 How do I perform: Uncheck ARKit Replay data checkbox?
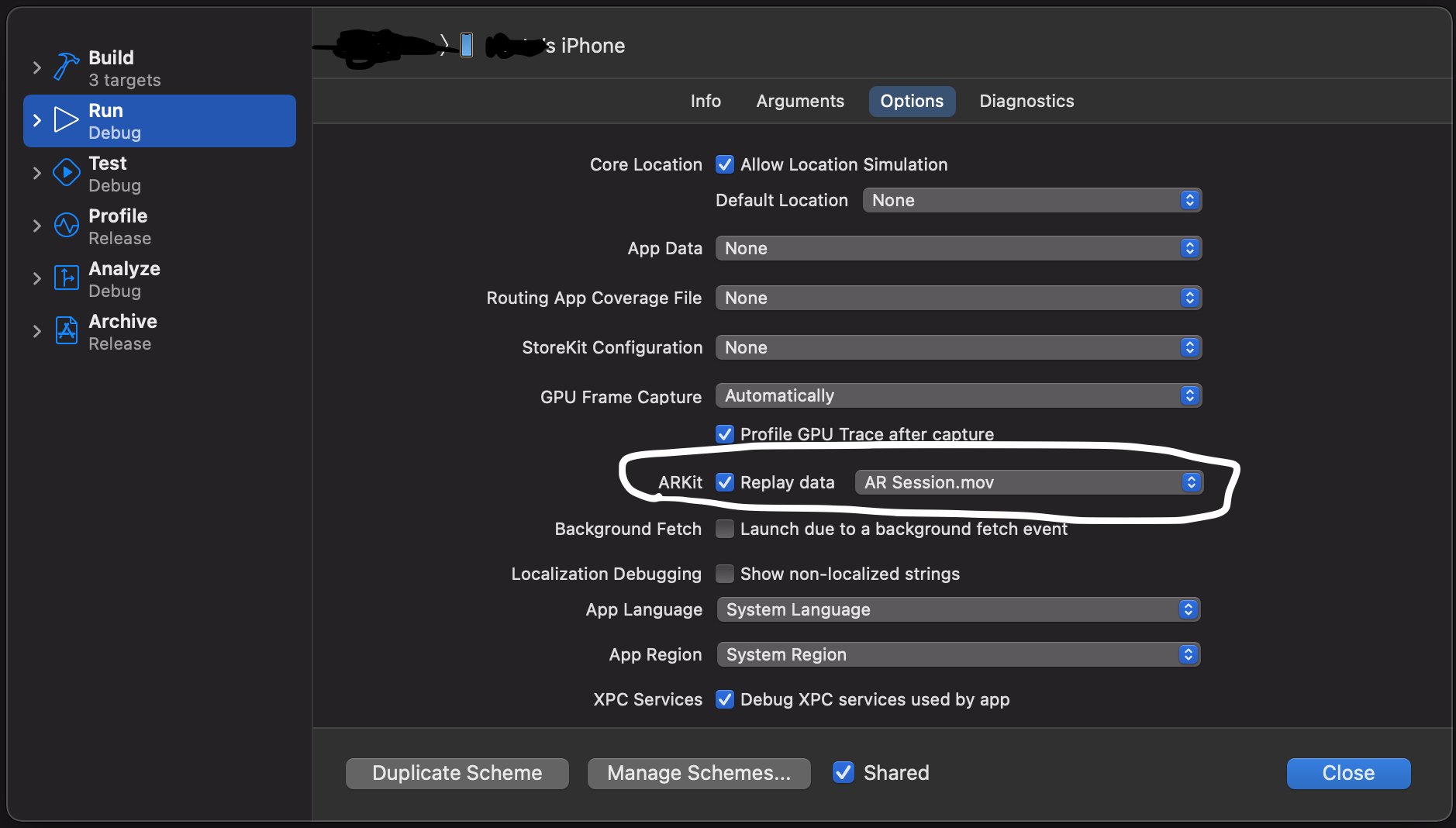[725, 482]
